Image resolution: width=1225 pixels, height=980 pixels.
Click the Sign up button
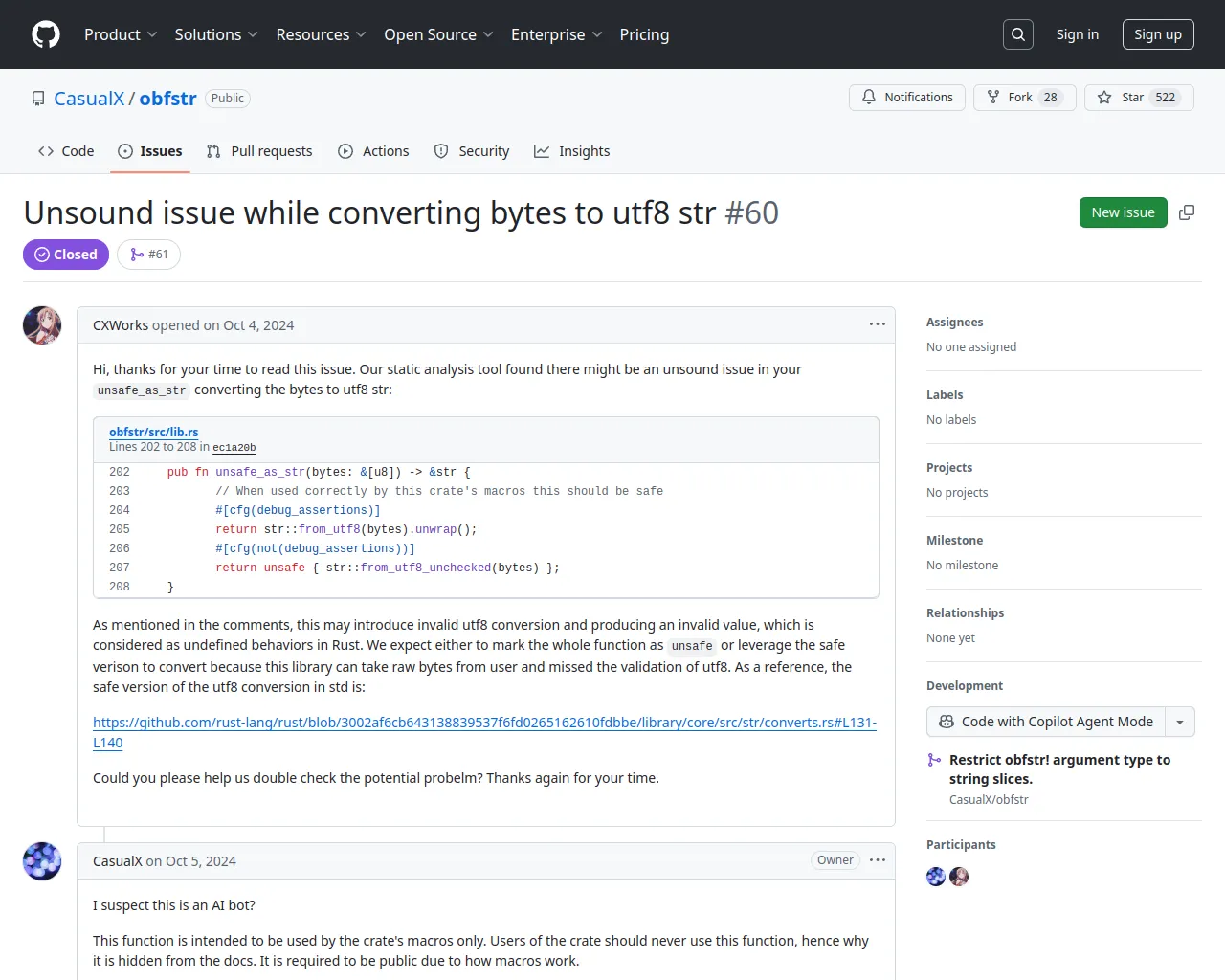1158,34
